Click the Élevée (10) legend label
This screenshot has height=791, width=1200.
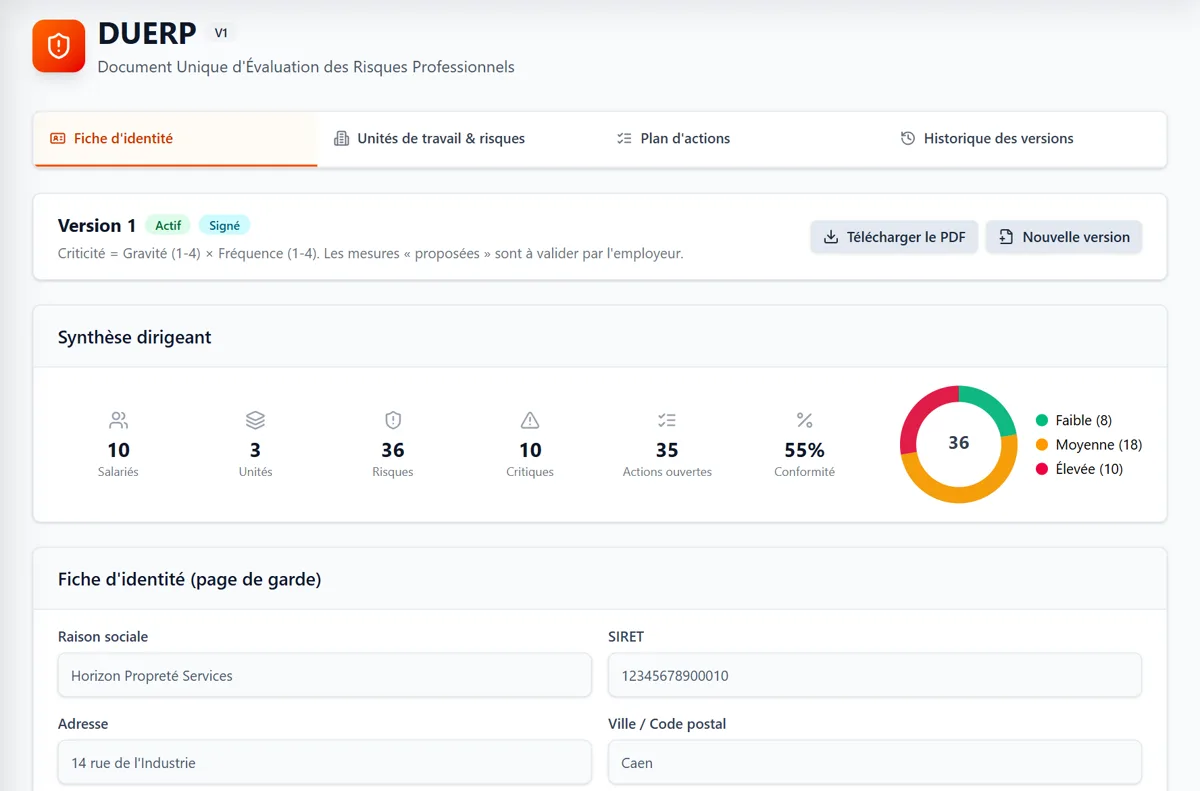(x=1089, y=469)
